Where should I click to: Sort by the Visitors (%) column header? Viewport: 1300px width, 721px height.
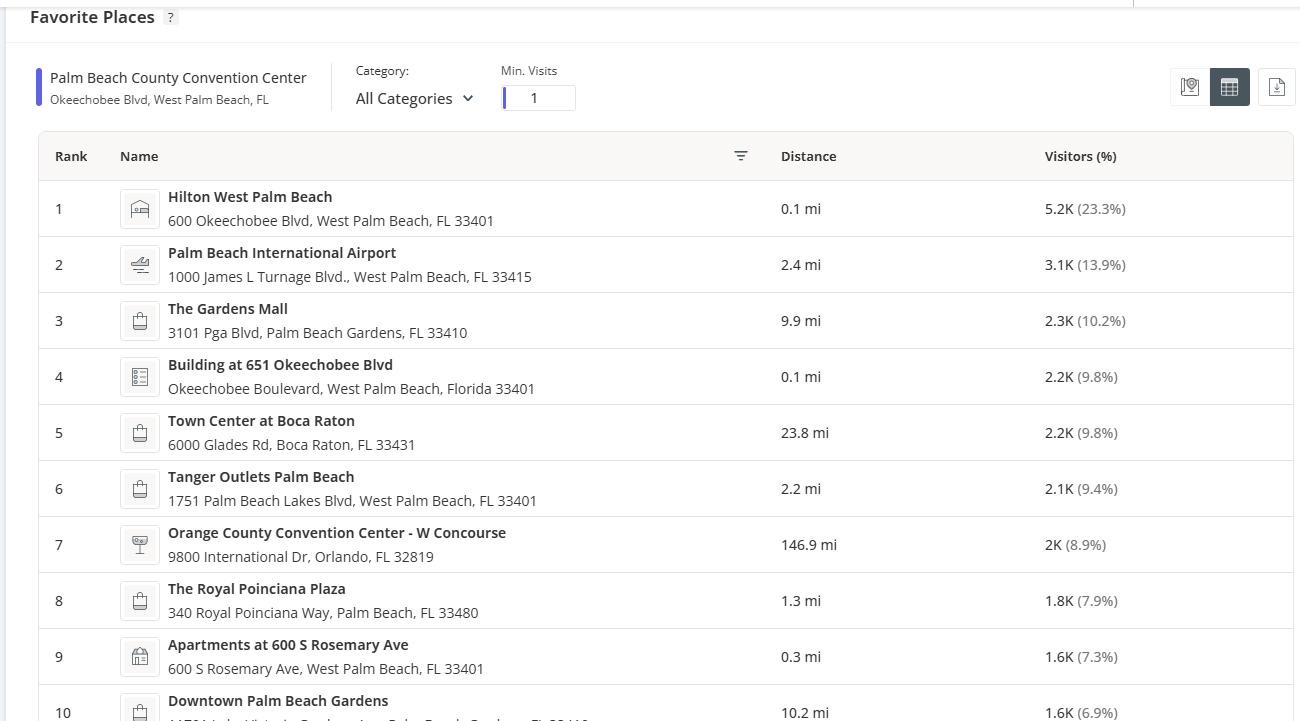pos(1080,156)
